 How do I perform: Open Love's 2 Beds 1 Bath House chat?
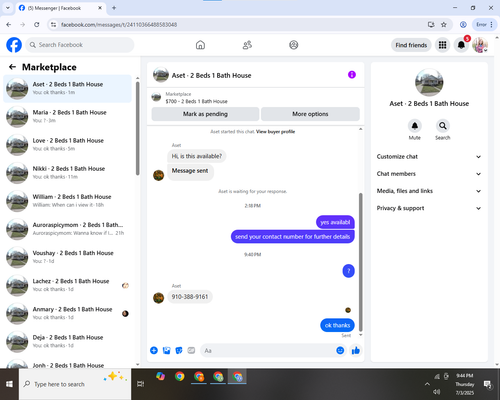coord(68,145)
